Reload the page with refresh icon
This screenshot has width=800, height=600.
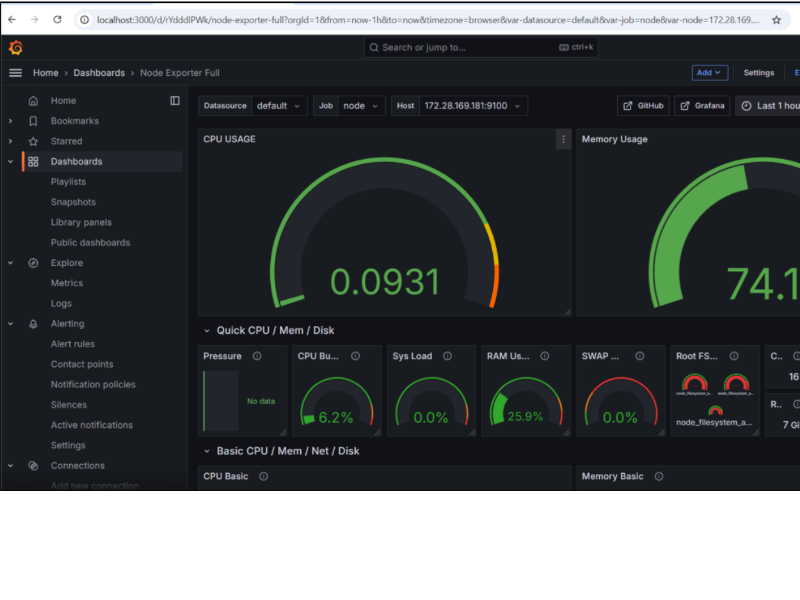[57, 19]
